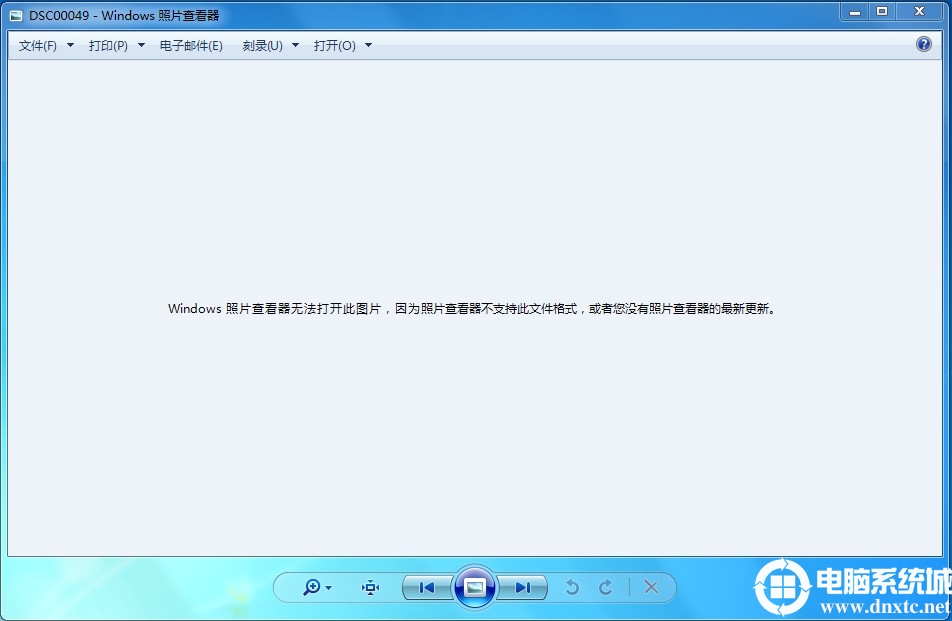Rotate the picture counterclockwise
Screen dimensions: 952x621
(572, 587)
